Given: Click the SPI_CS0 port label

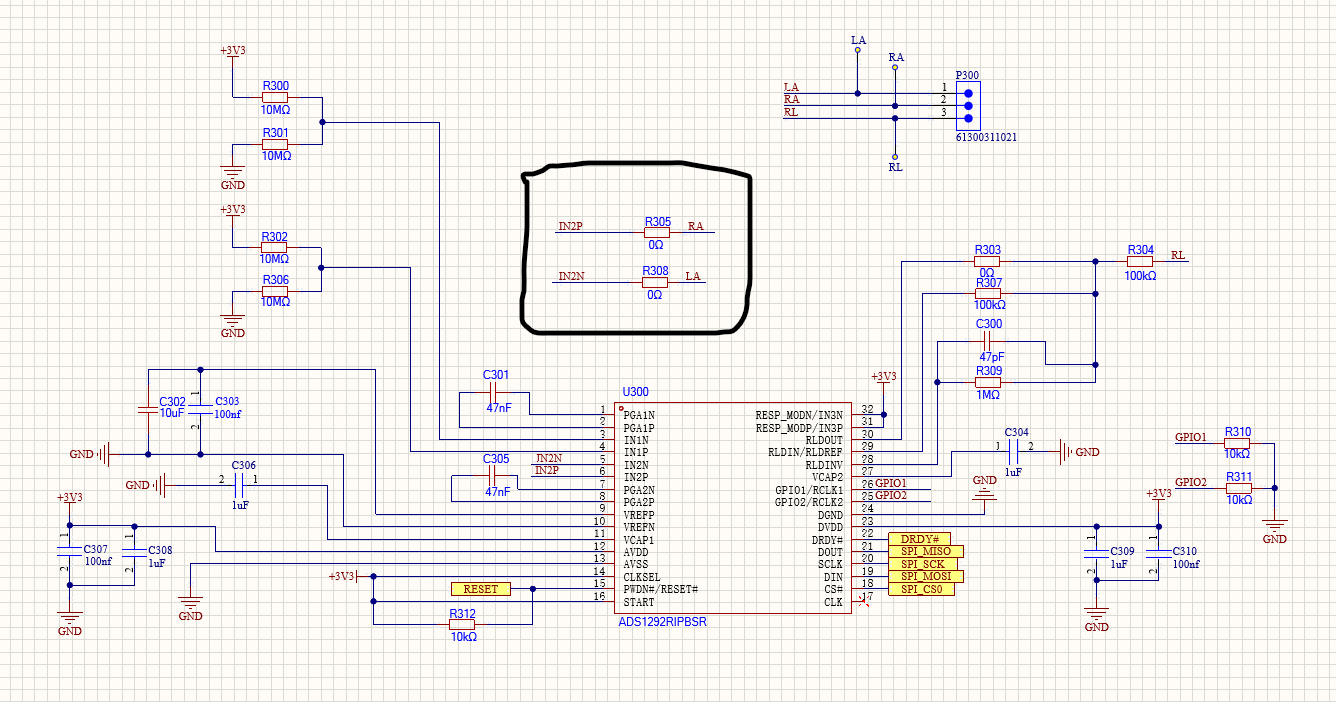Looking at the screenshot, I should [921, 589].
